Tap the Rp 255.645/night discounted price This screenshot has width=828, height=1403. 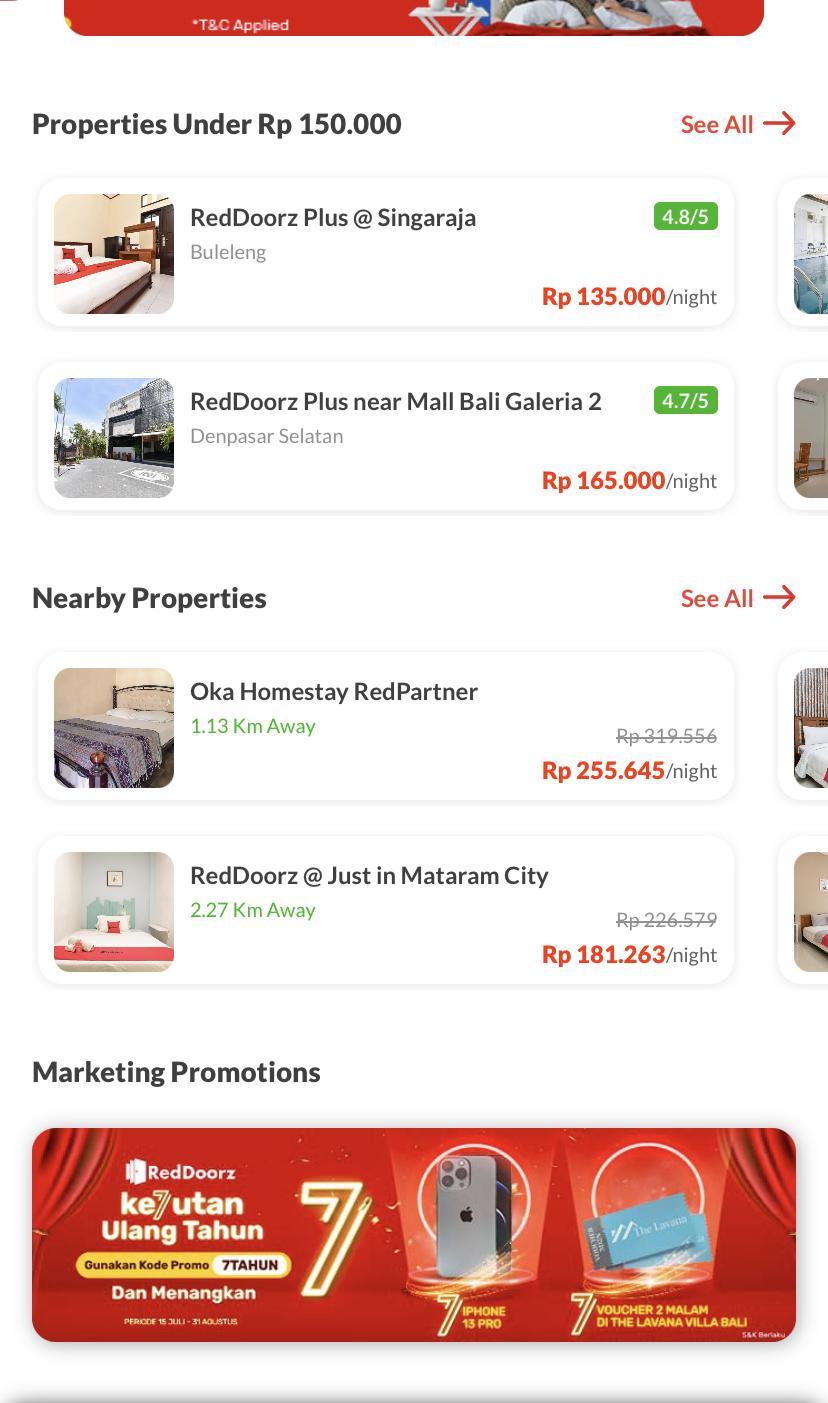[x=629, y=770]
